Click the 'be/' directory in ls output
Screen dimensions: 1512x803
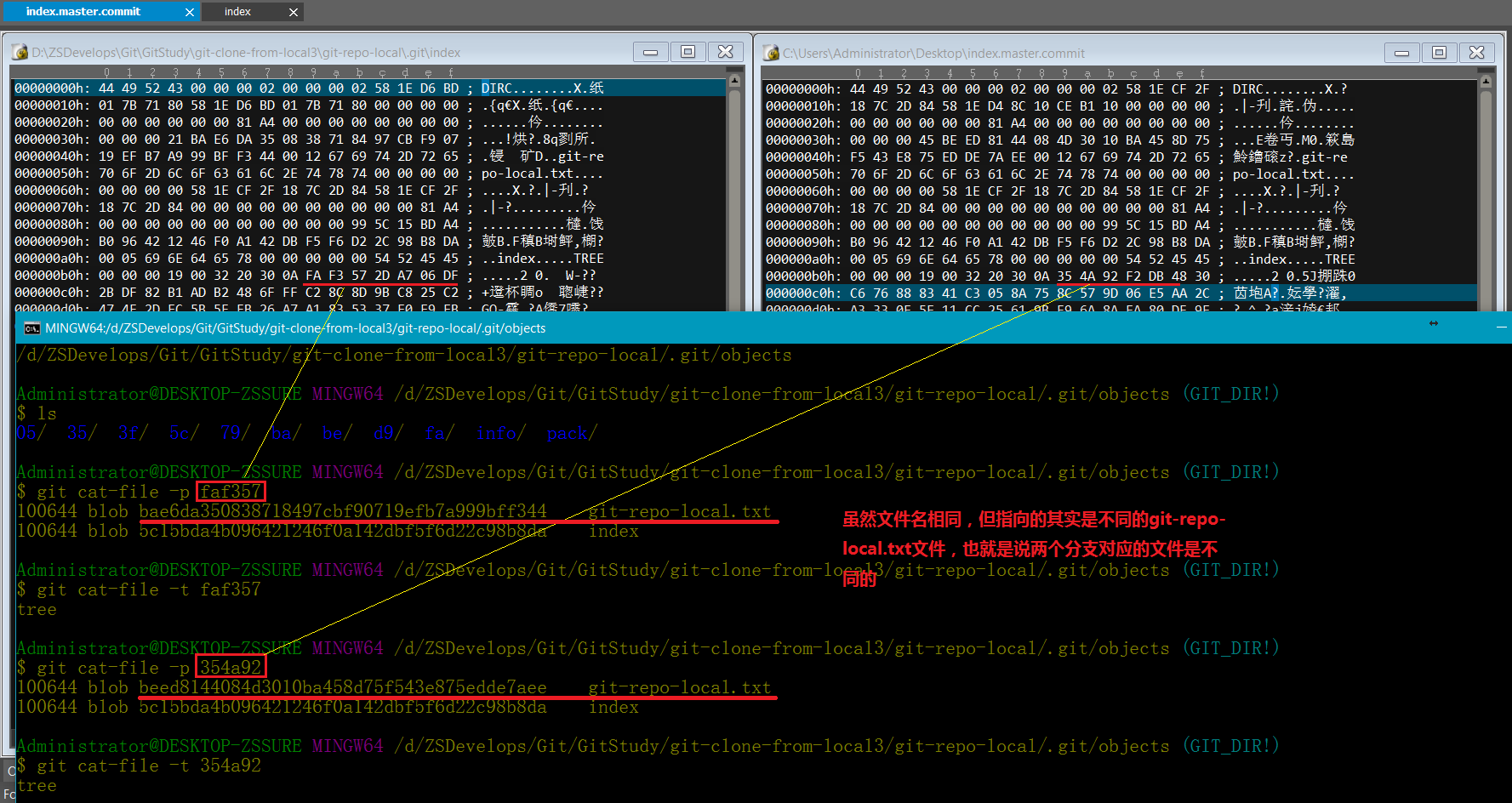338,433
